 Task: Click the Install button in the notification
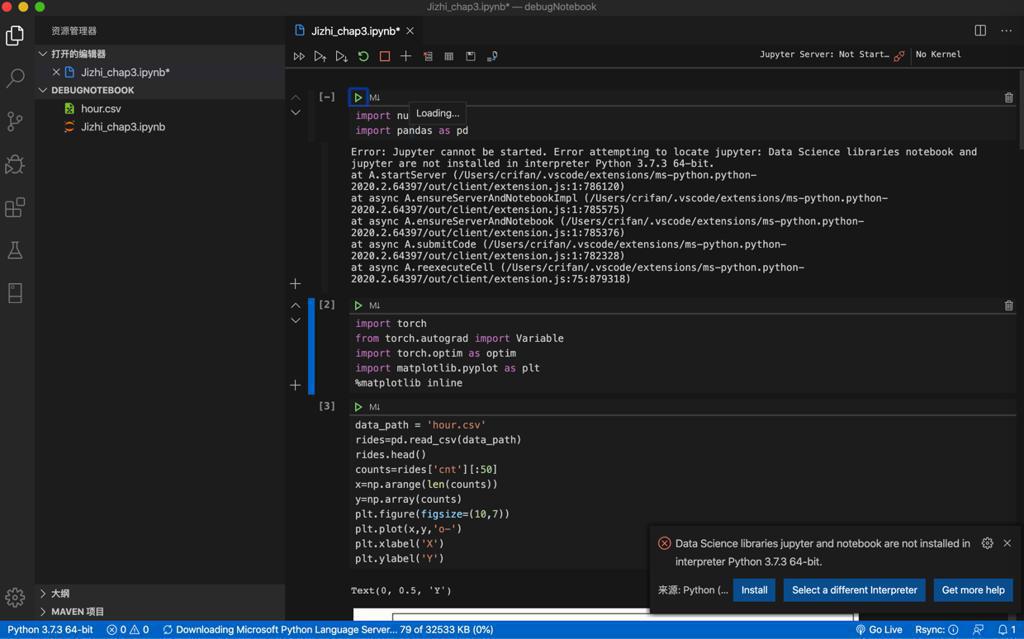tap(754, 590)
